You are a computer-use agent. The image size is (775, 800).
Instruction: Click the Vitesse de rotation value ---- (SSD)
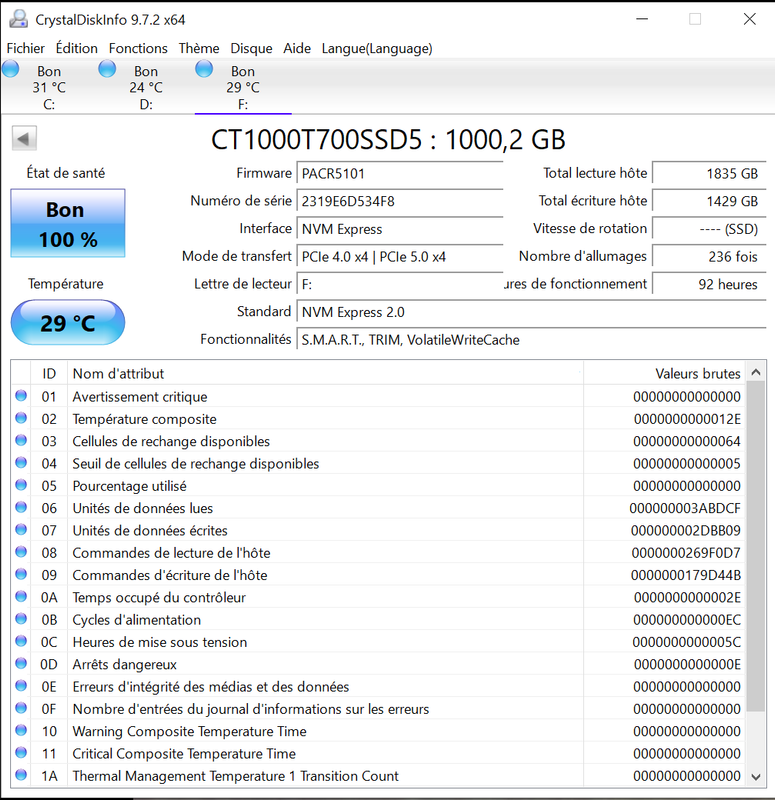709,229
